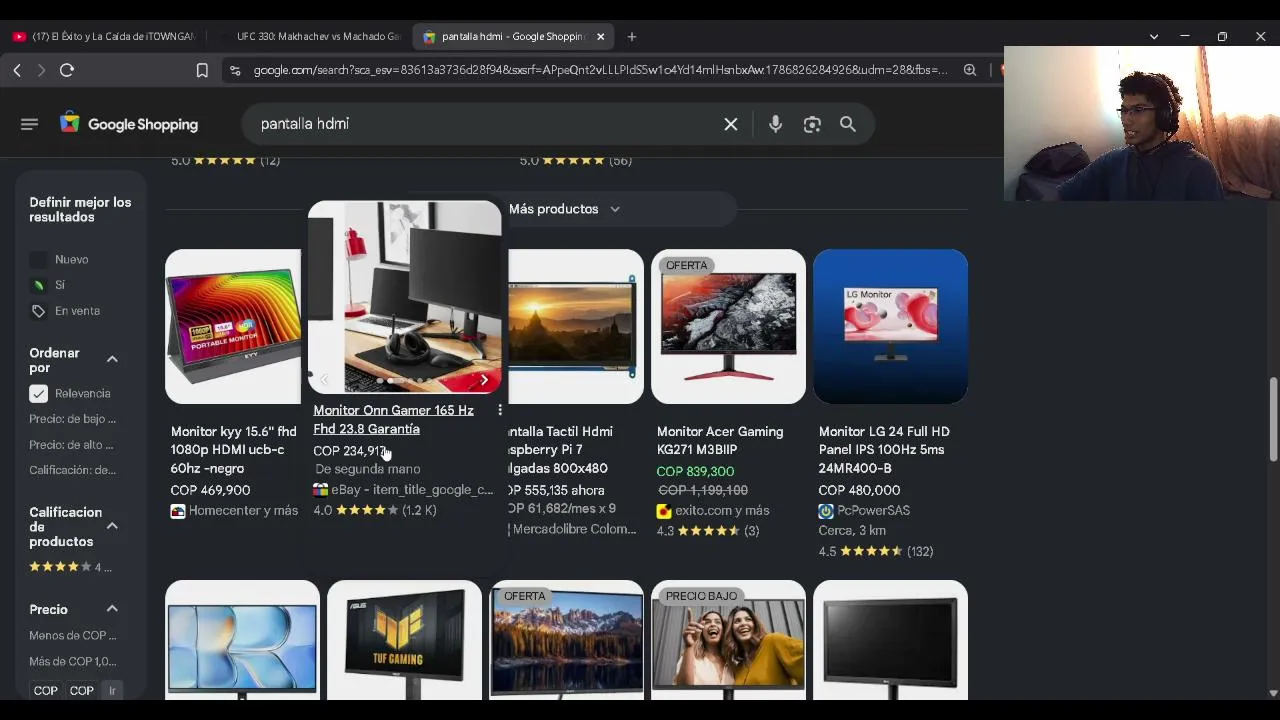Click the browser address bar URL
The image size is (1280, 720).
[600, 70]
